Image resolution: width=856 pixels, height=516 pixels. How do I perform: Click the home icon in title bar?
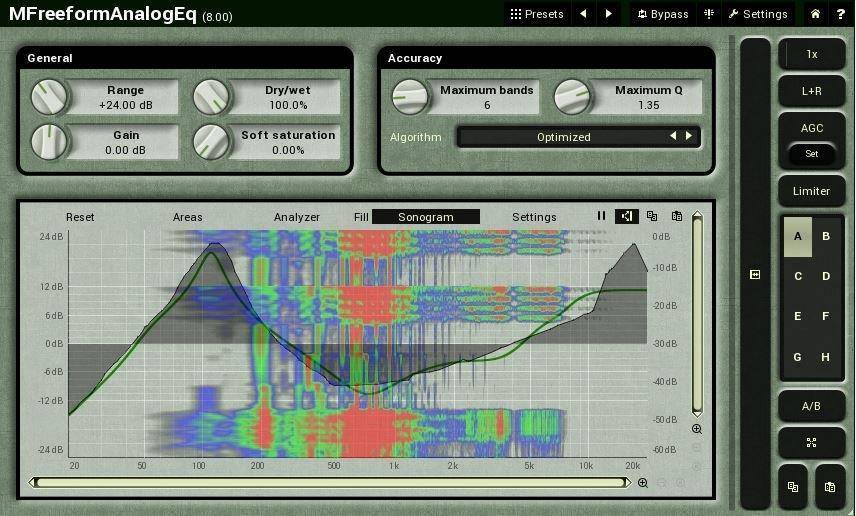815,14
